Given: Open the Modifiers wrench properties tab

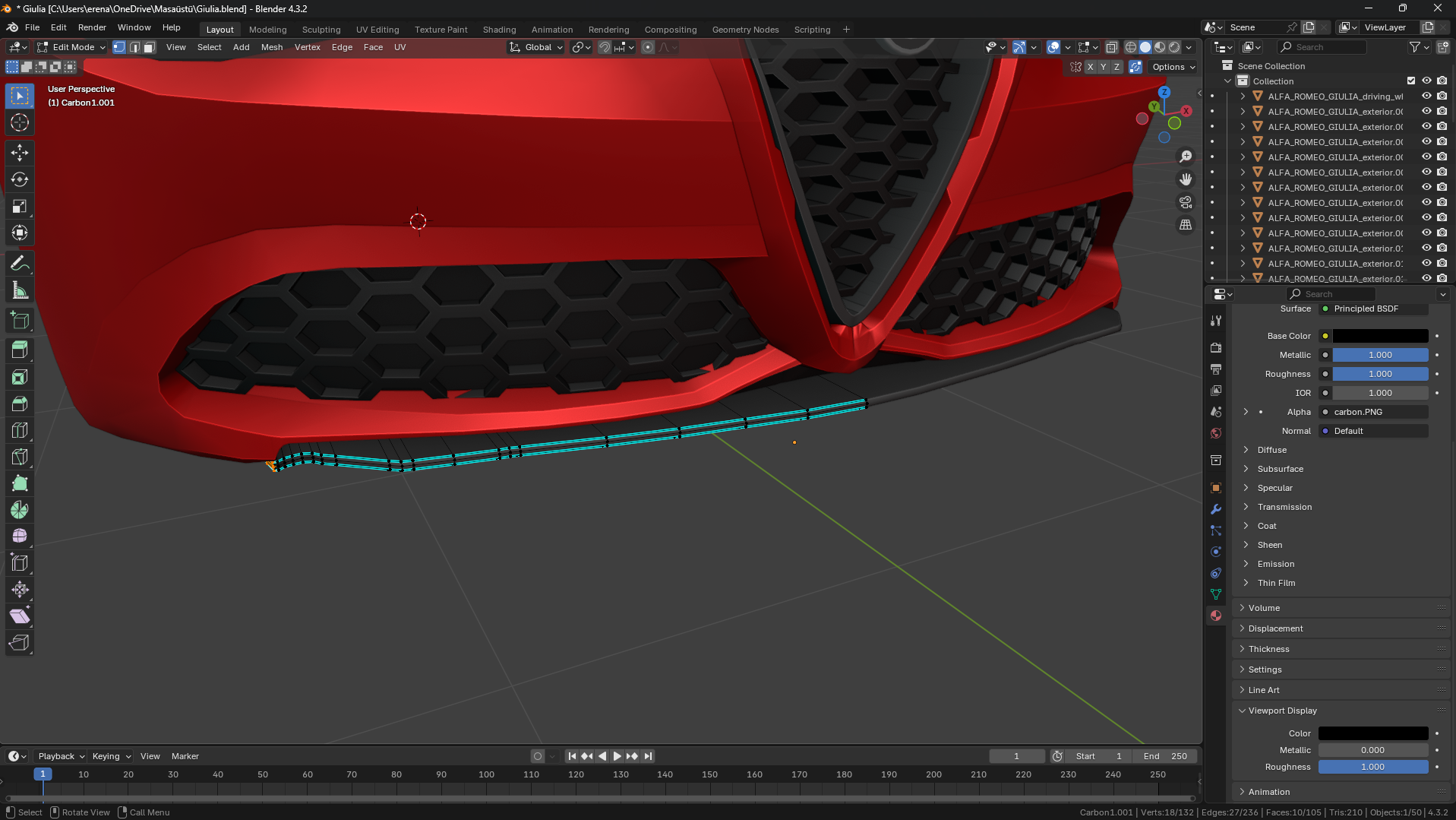Looking at the screenshot, I should 1216,509.
